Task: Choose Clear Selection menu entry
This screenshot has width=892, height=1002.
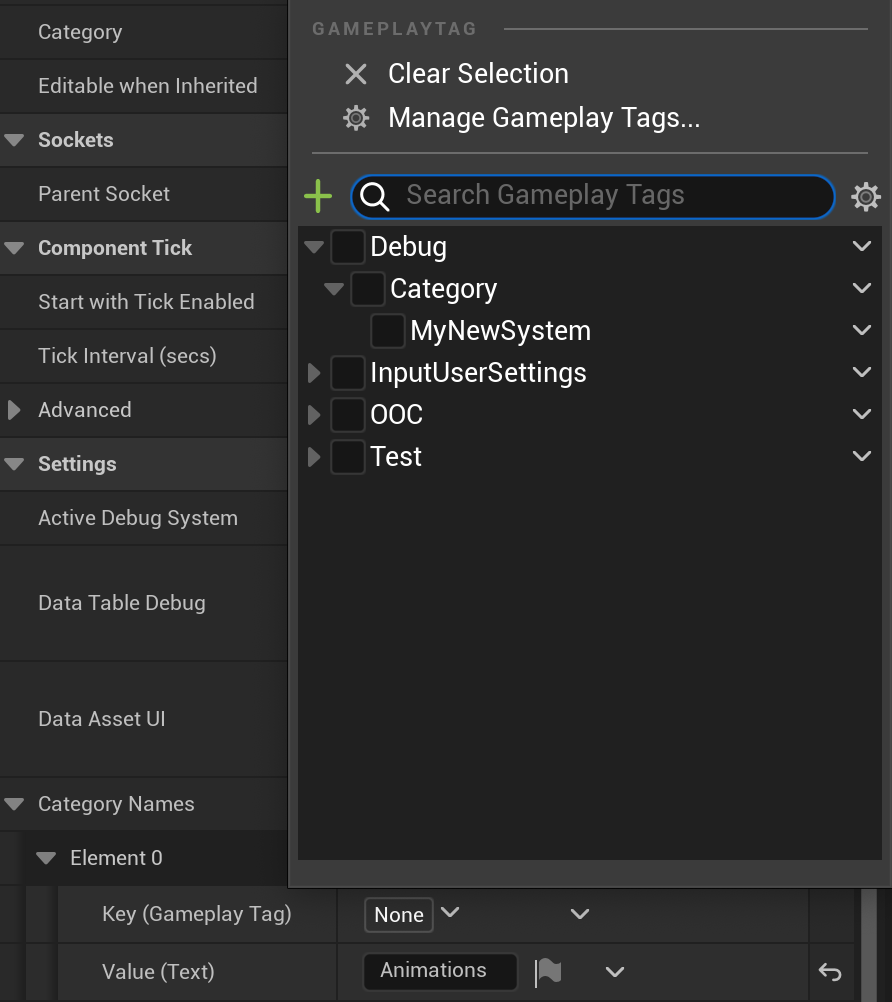Action: click(478, 74)
